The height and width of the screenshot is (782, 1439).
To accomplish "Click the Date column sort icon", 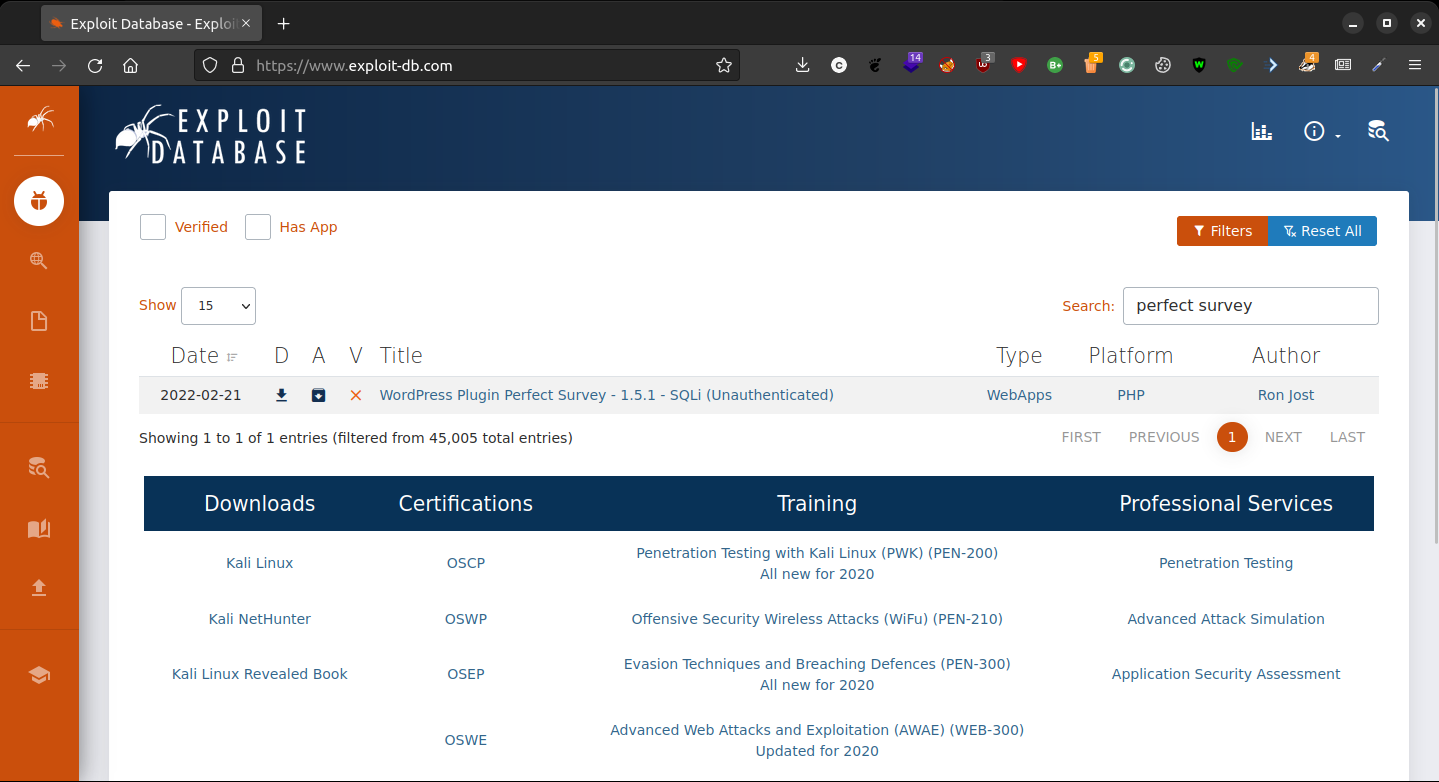I will point(232,357).
